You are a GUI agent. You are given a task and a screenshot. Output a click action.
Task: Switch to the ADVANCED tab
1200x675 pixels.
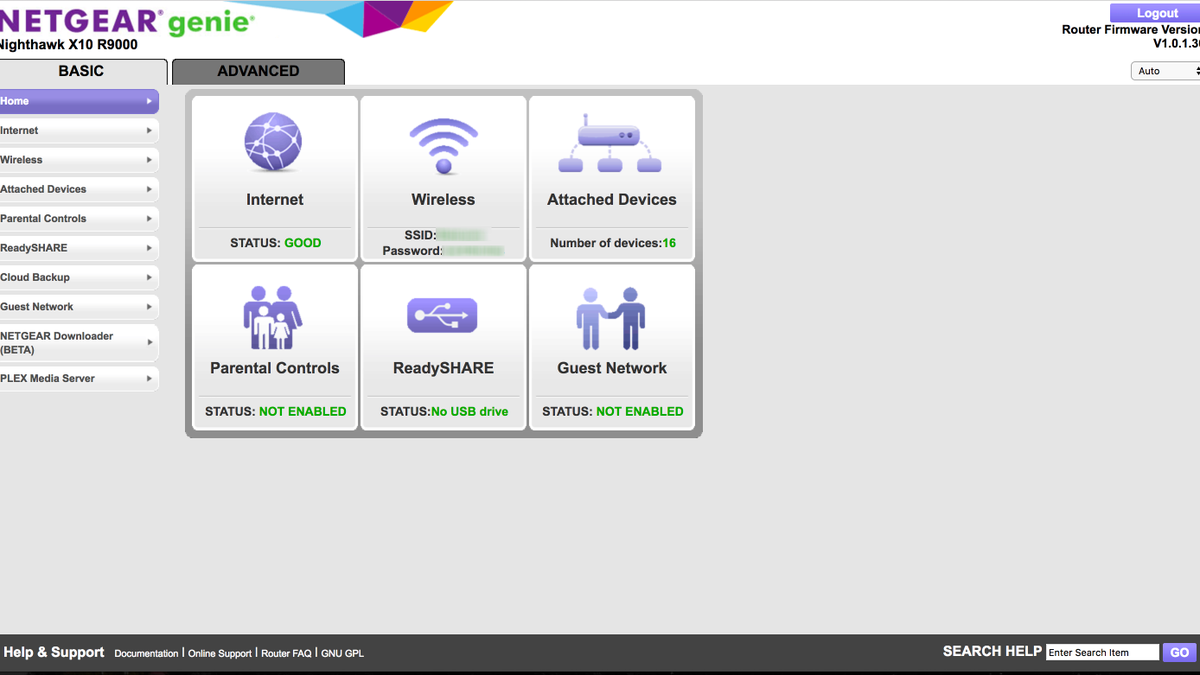(258, 71)
